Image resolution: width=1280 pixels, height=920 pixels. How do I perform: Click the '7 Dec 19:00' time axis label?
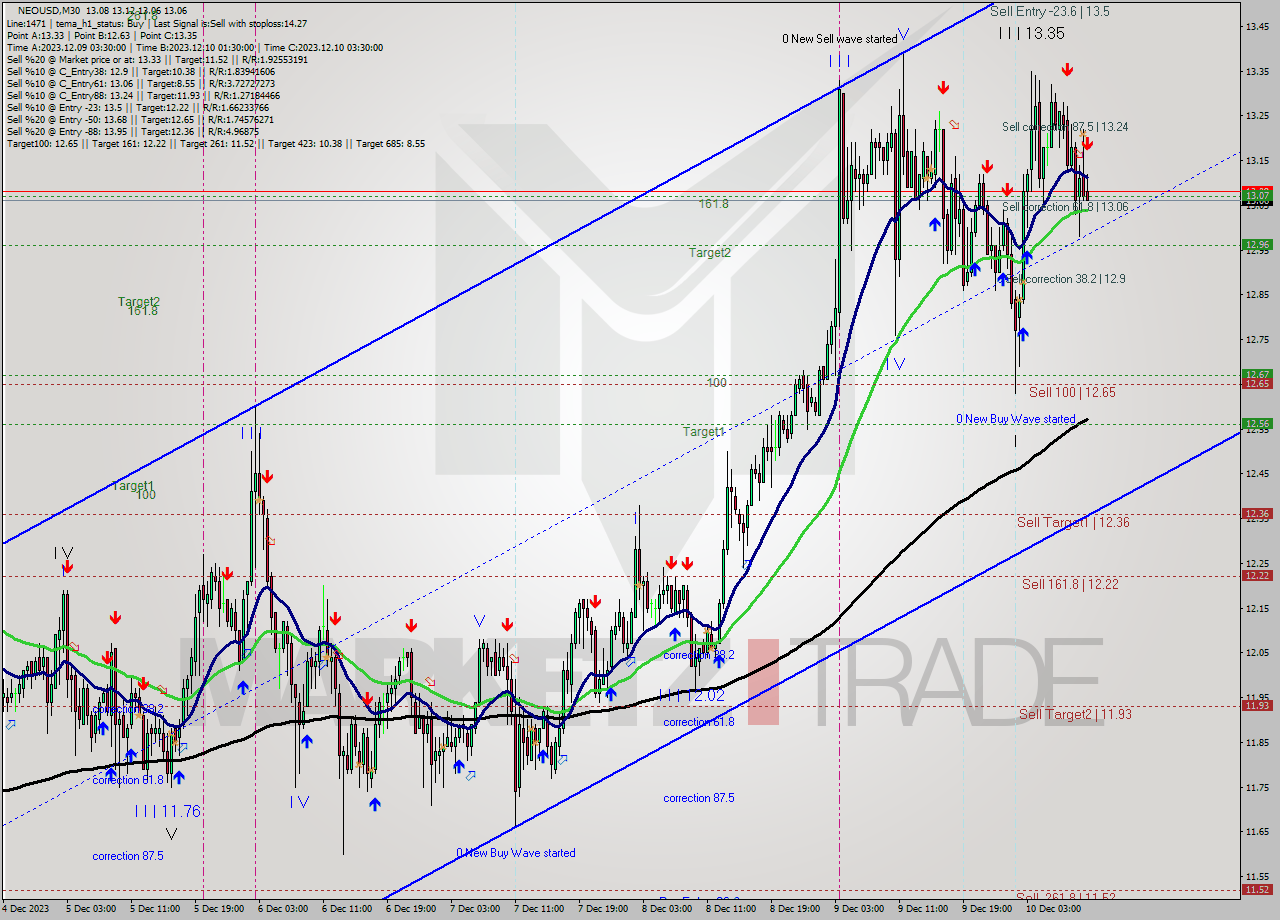point(603,909)
